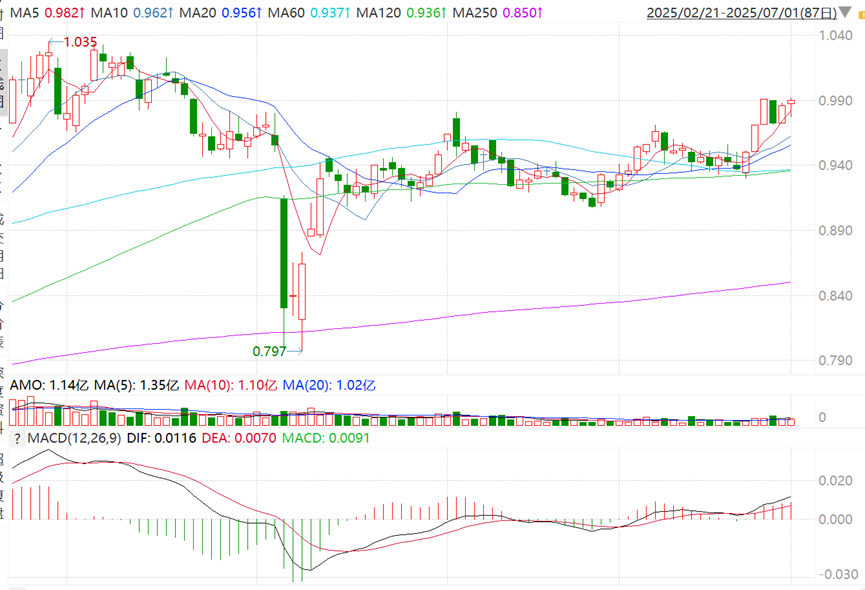Click the 0.840 price axis label
Image resolution: width=865 pixels, height=590 pixels.
point(835,296)
